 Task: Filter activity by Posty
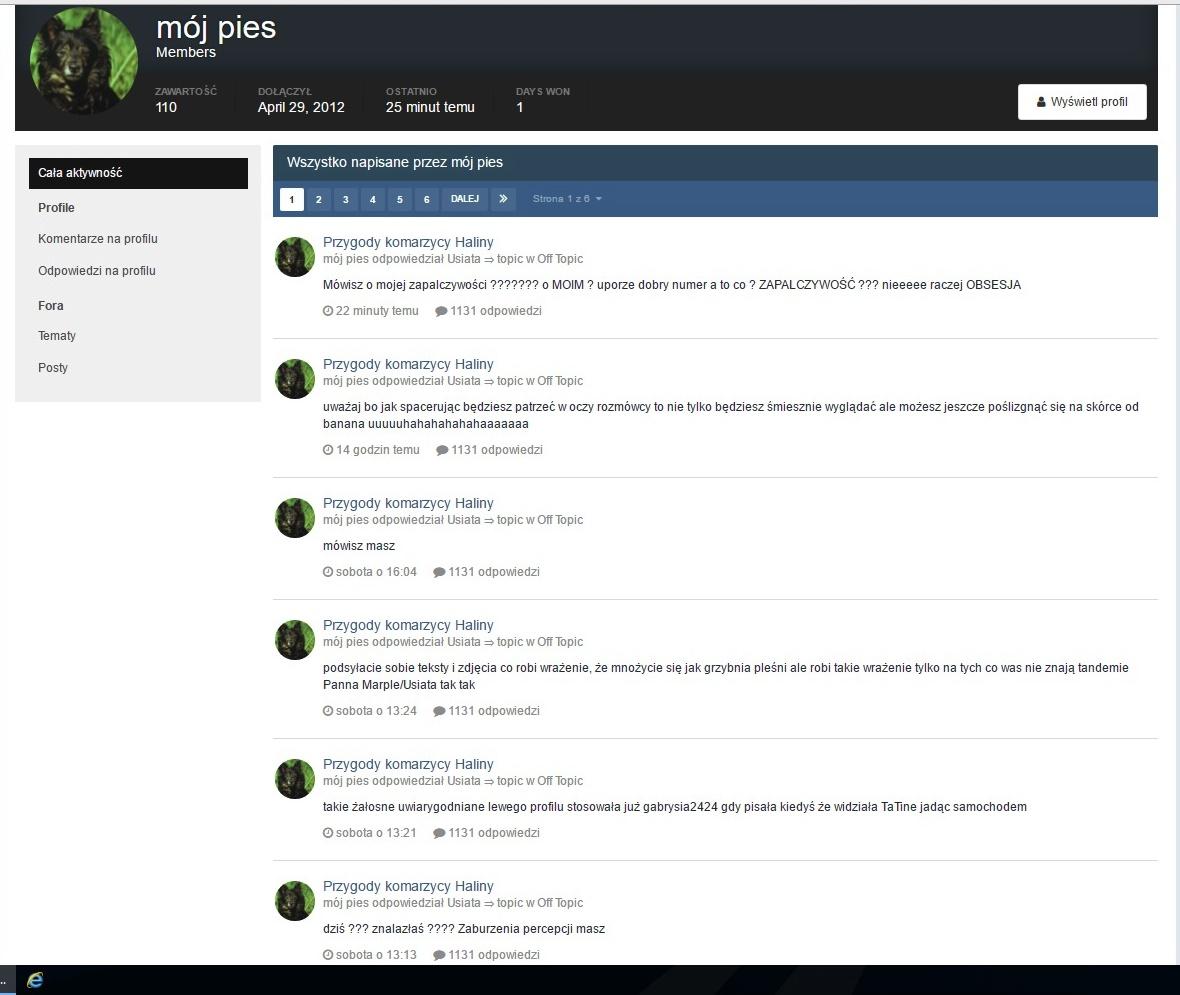(x=53, y=367)
